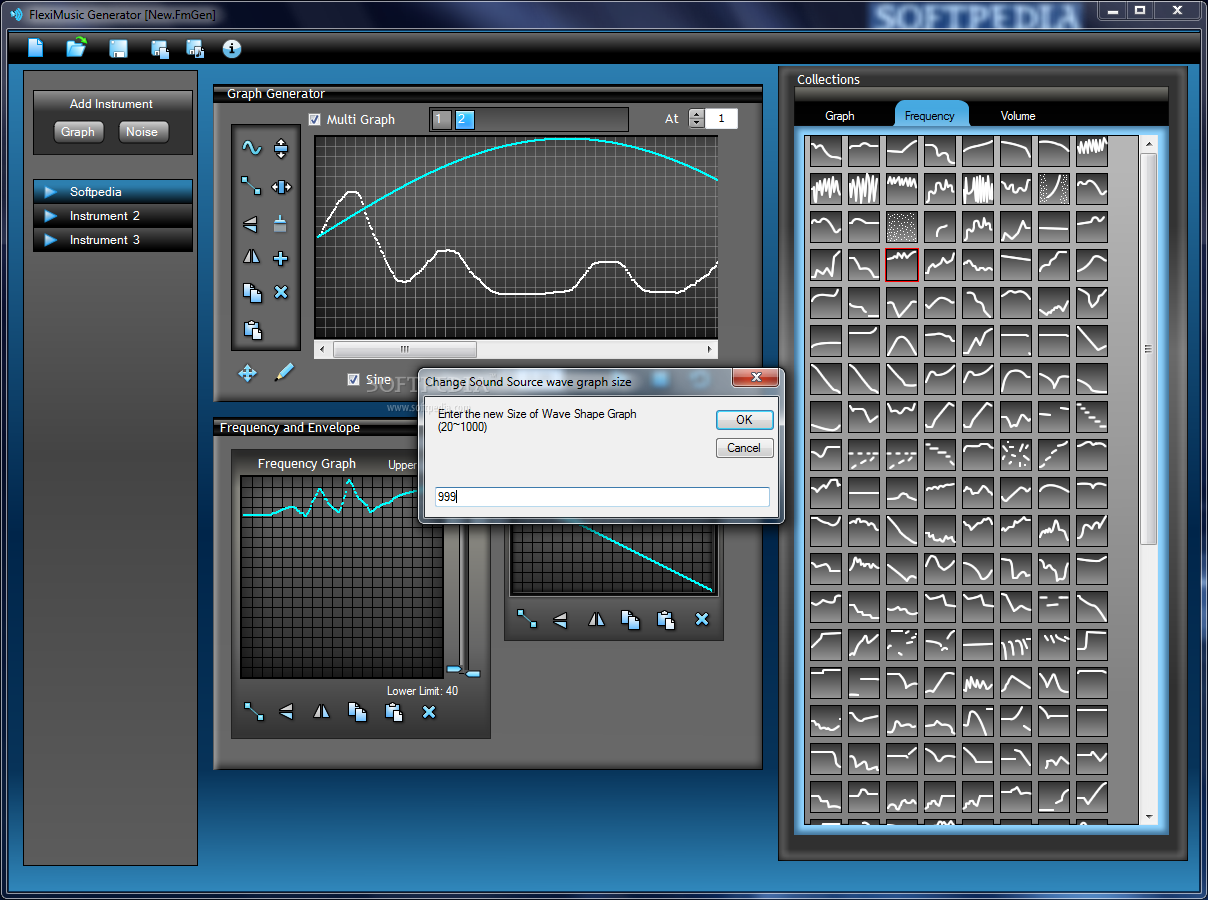Click the line tool under Frequency Graph

(254, 711)
